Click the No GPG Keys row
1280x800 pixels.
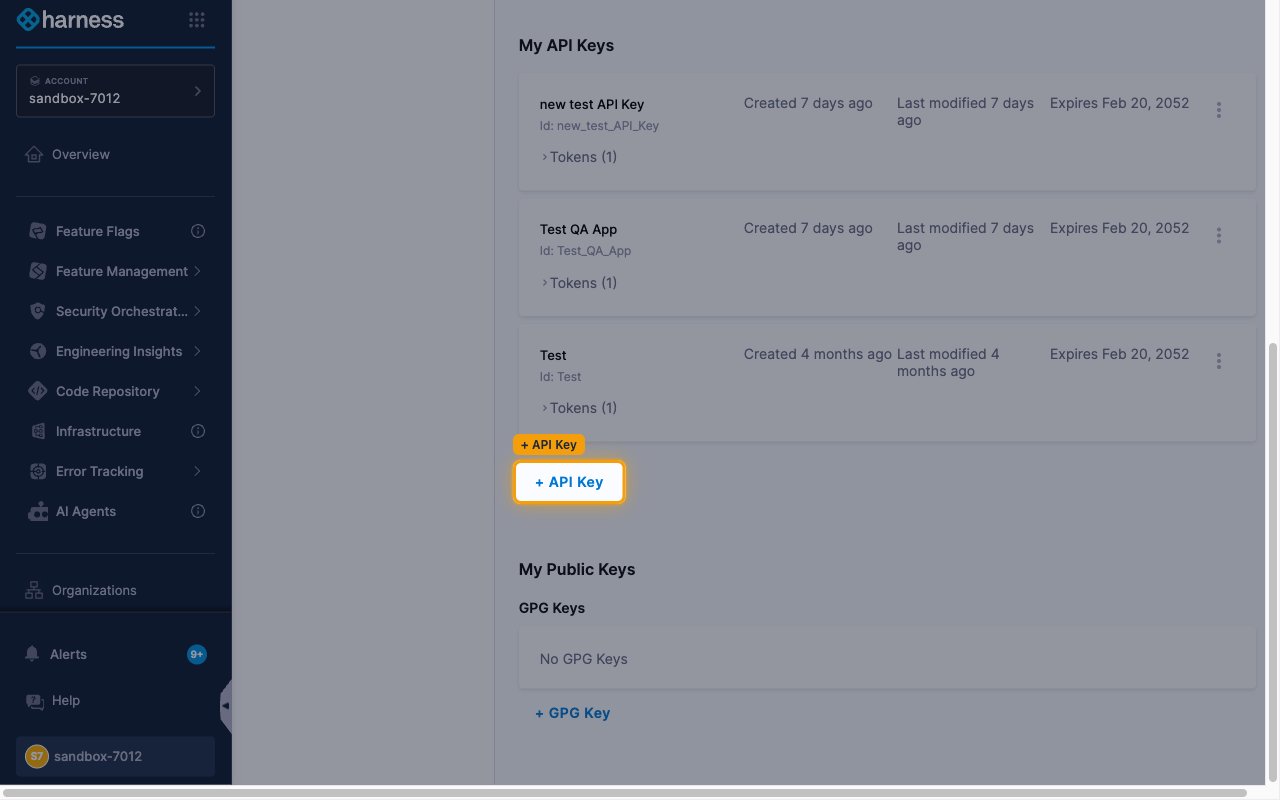point(887,659)
